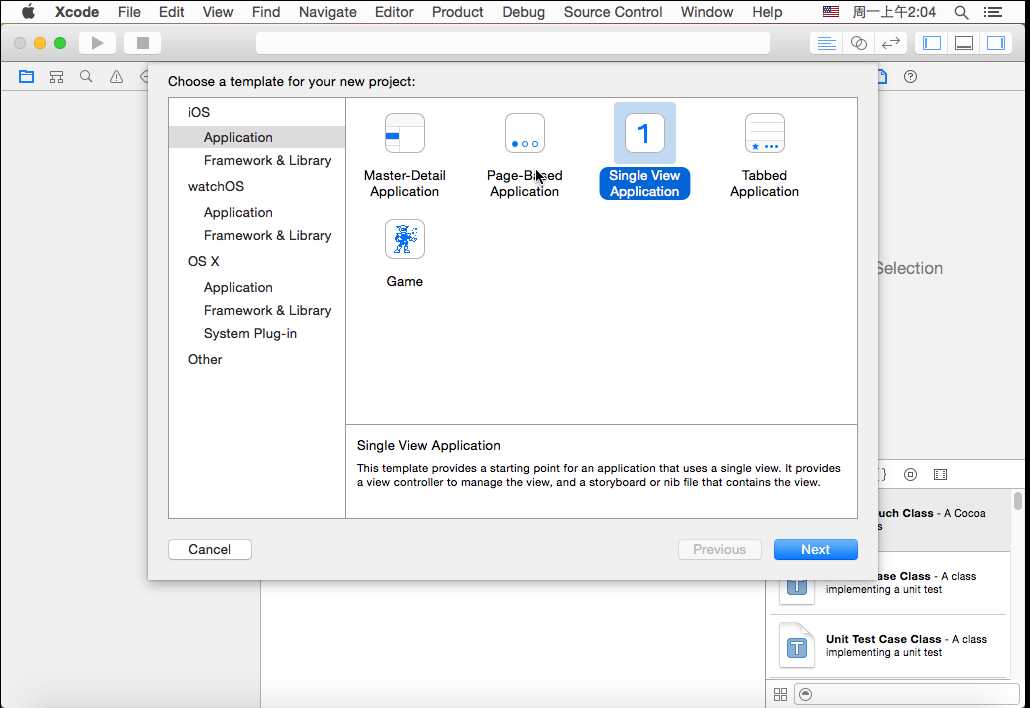Select Application under watchOS
This screenshot has height=708, width=1030.
(x=238, y=212)
